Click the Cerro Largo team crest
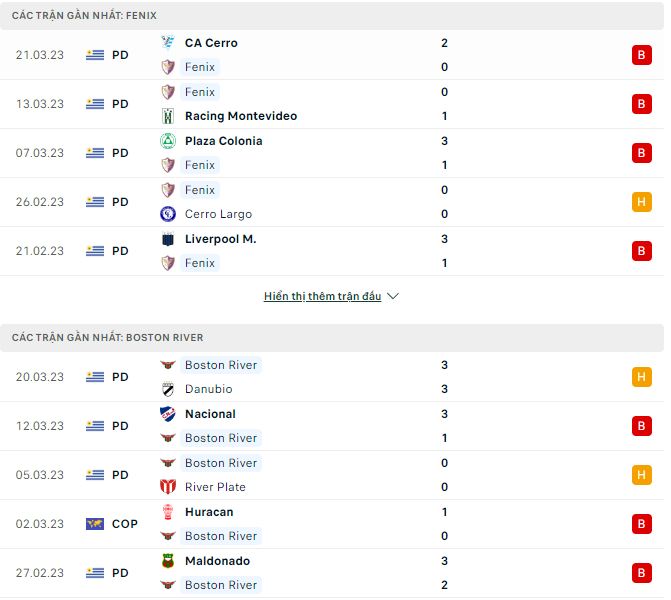 point(168,214)
